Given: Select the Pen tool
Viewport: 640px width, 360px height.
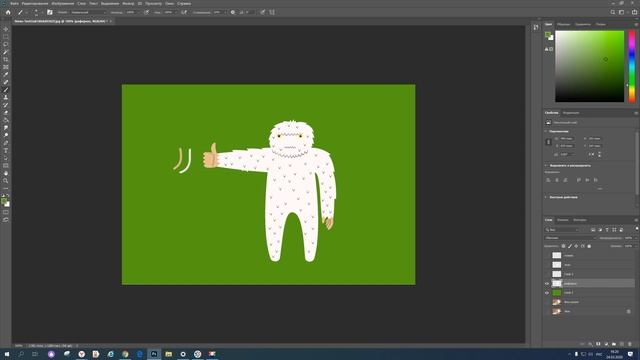Looking at the screenshot, I should tap(6, 143).
